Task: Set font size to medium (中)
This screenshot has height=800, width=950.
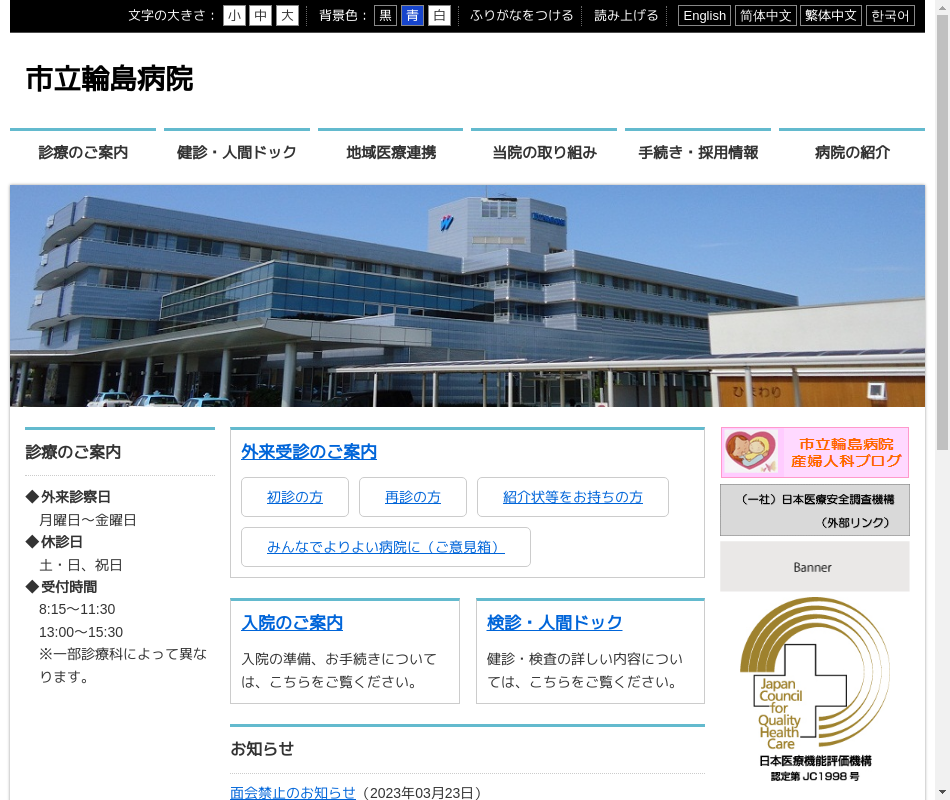Action: (260, 15)
